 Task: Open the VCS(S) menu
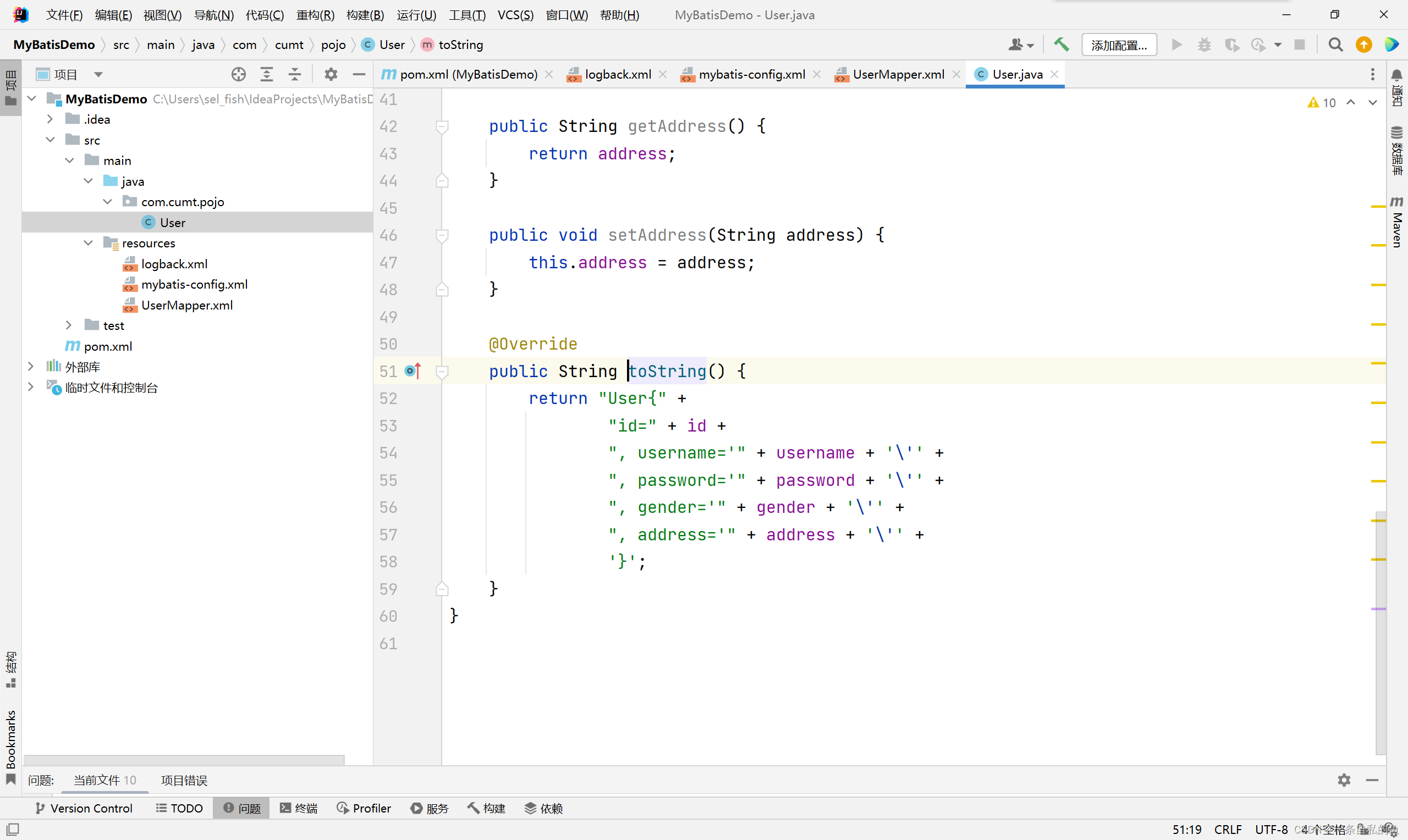(515, 15)
